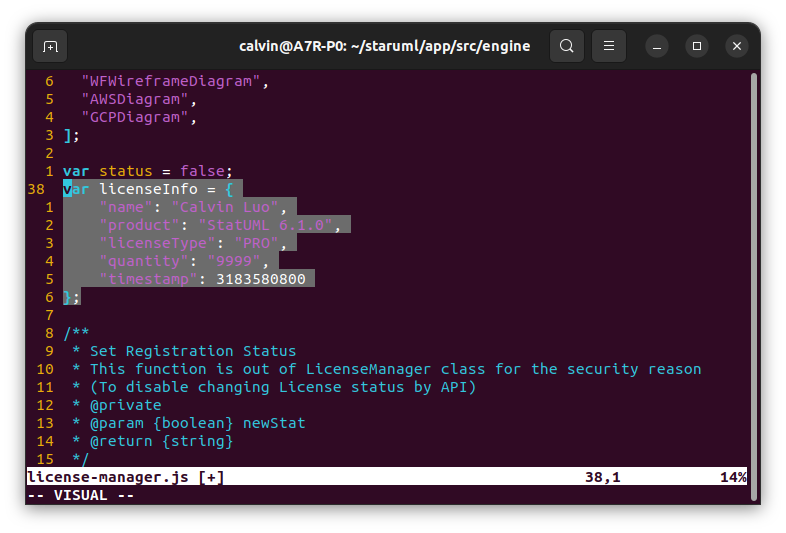Click the [+] modified flag
The image size is (786, 533).
point(211,477)
